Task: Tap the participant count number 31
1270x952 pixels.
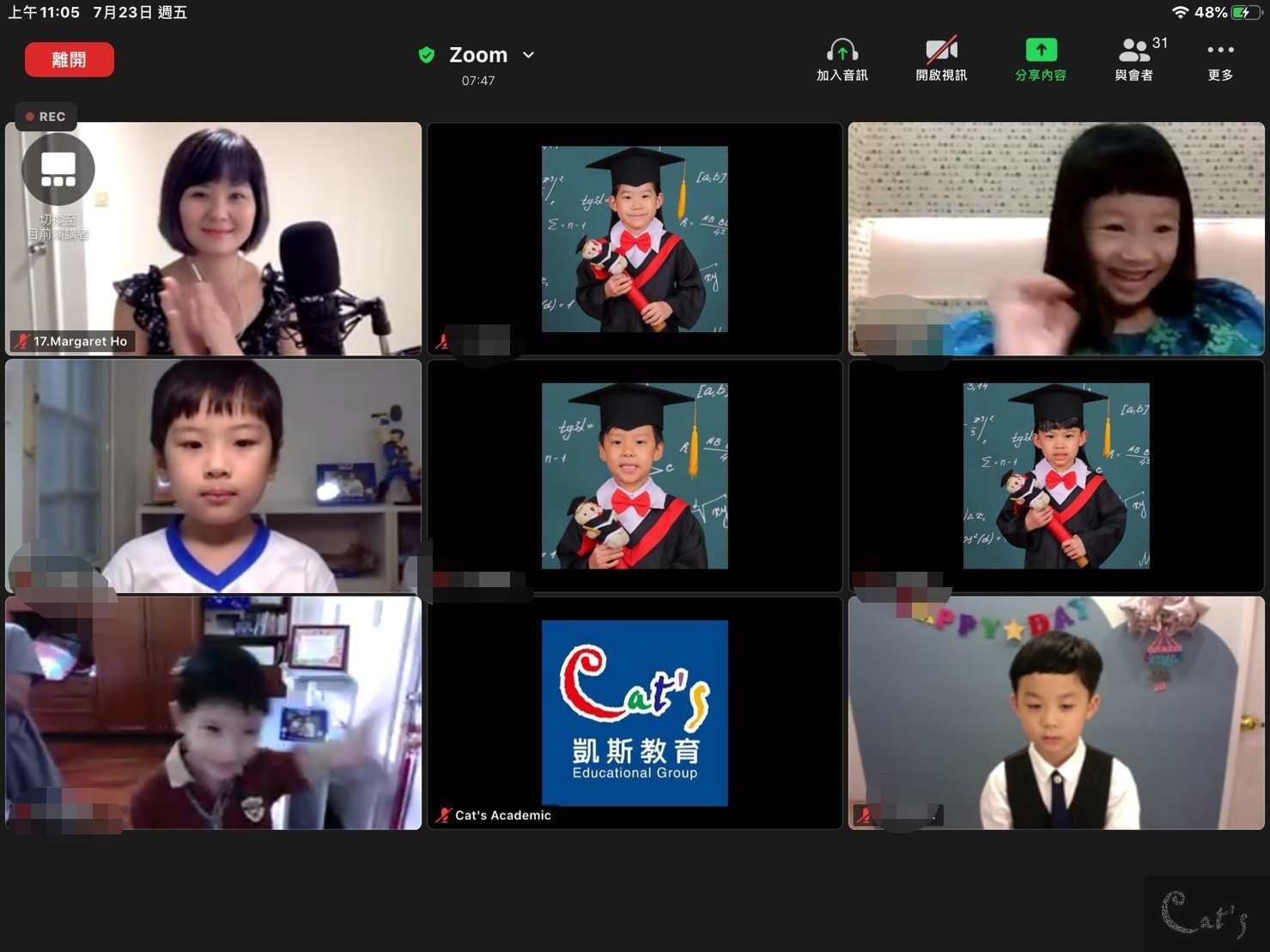Action: [x=1160, y=43]
